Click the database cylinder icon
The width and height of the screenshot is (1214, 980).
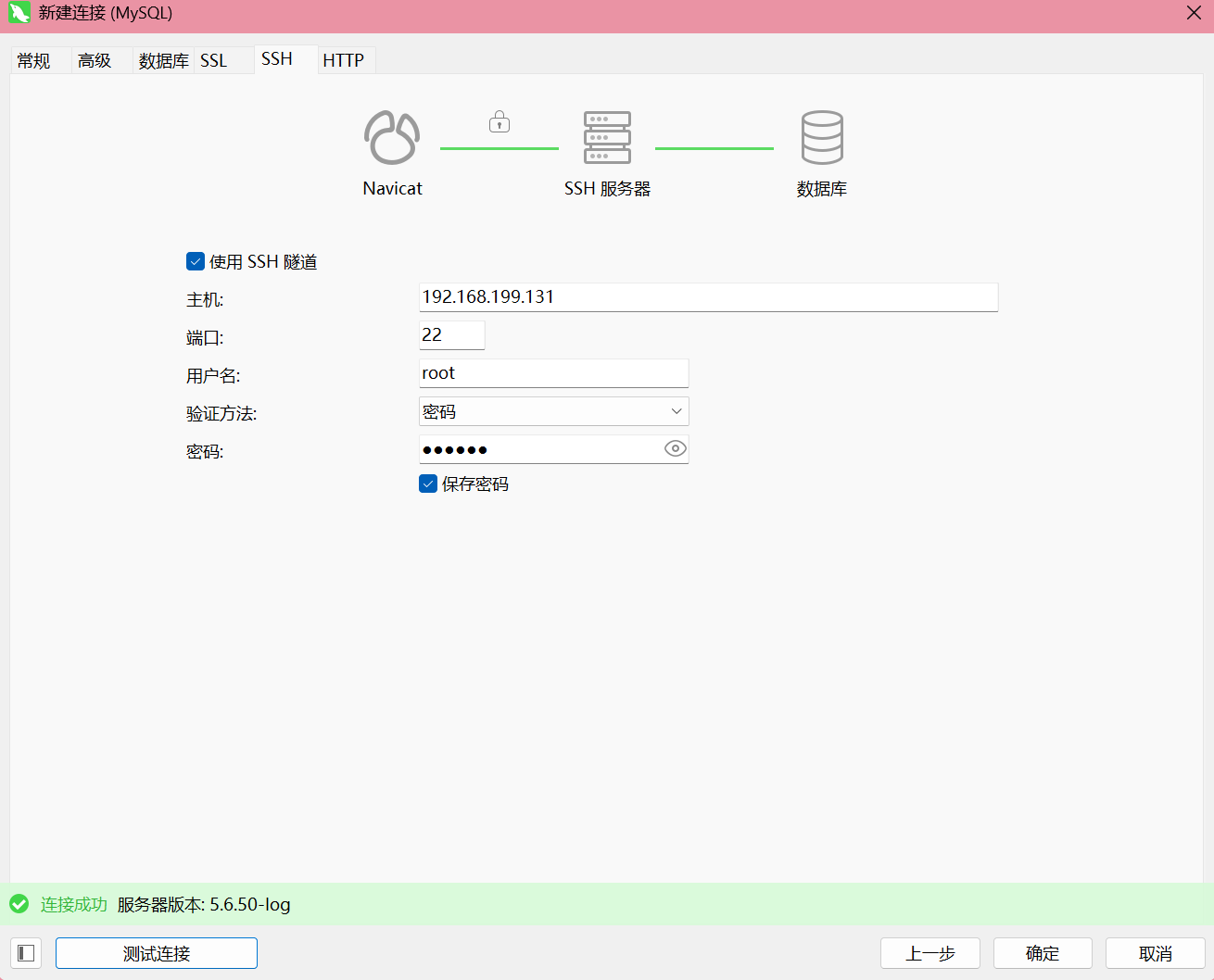click(822, 138)
